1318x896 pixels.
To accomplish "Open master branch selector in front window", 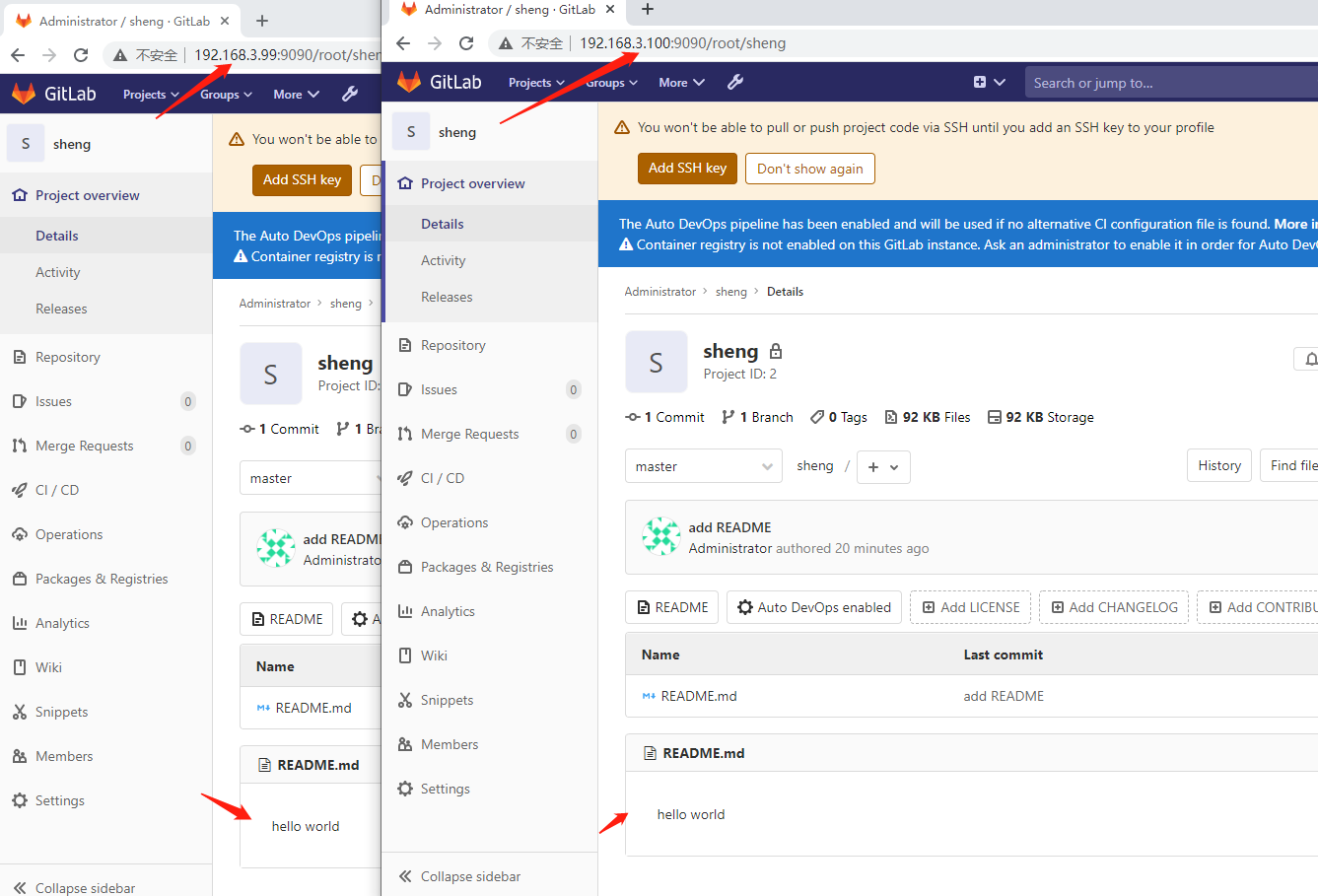I will click(704, 466).
